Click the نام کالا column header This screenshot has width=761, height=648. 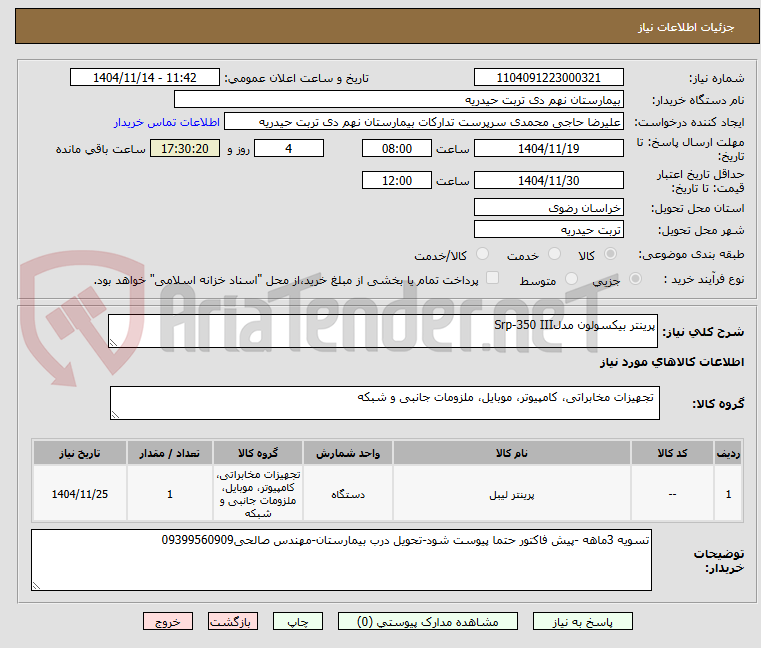pyautogui.click(x=512, y=453)
